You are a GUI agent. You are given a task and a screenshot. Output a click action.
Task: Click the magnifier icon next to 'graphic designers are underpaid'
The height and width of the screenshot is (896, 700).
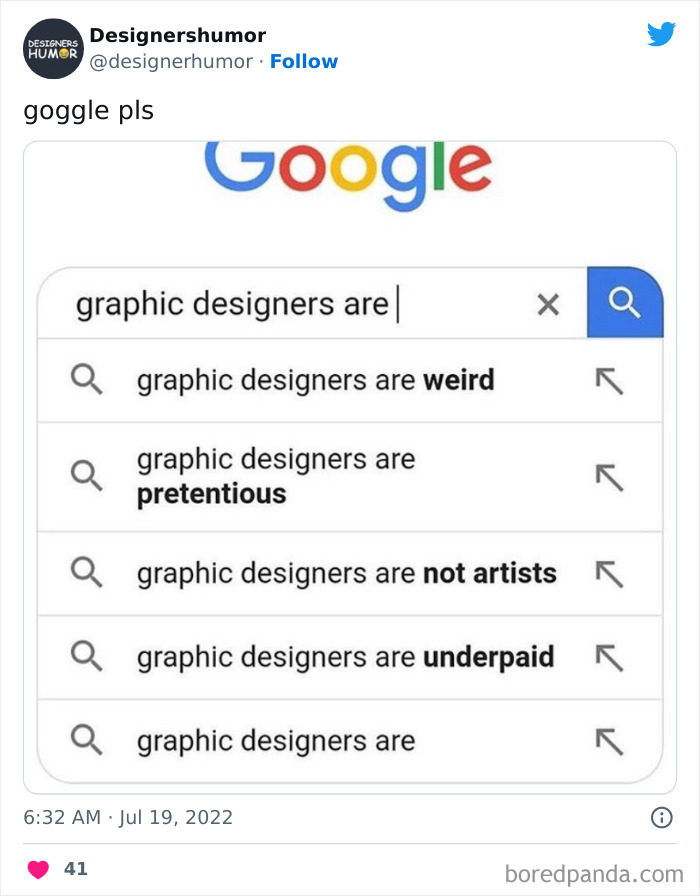[87, 658]
